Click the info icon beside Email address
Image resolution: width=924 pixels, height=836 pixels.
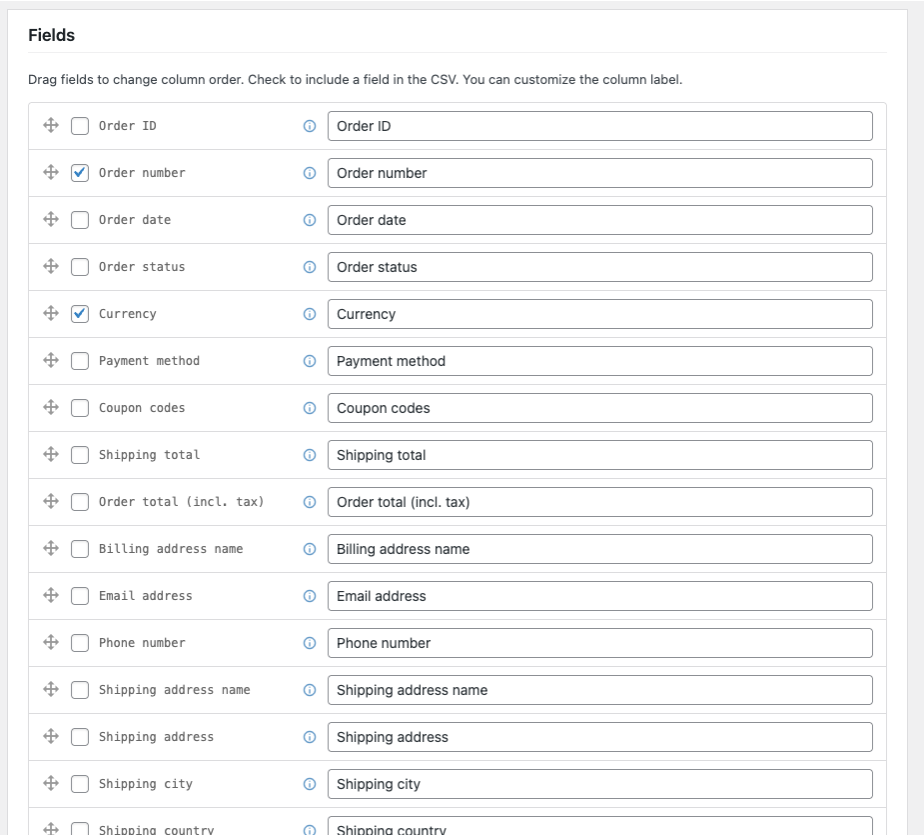(x=309, y=596)
